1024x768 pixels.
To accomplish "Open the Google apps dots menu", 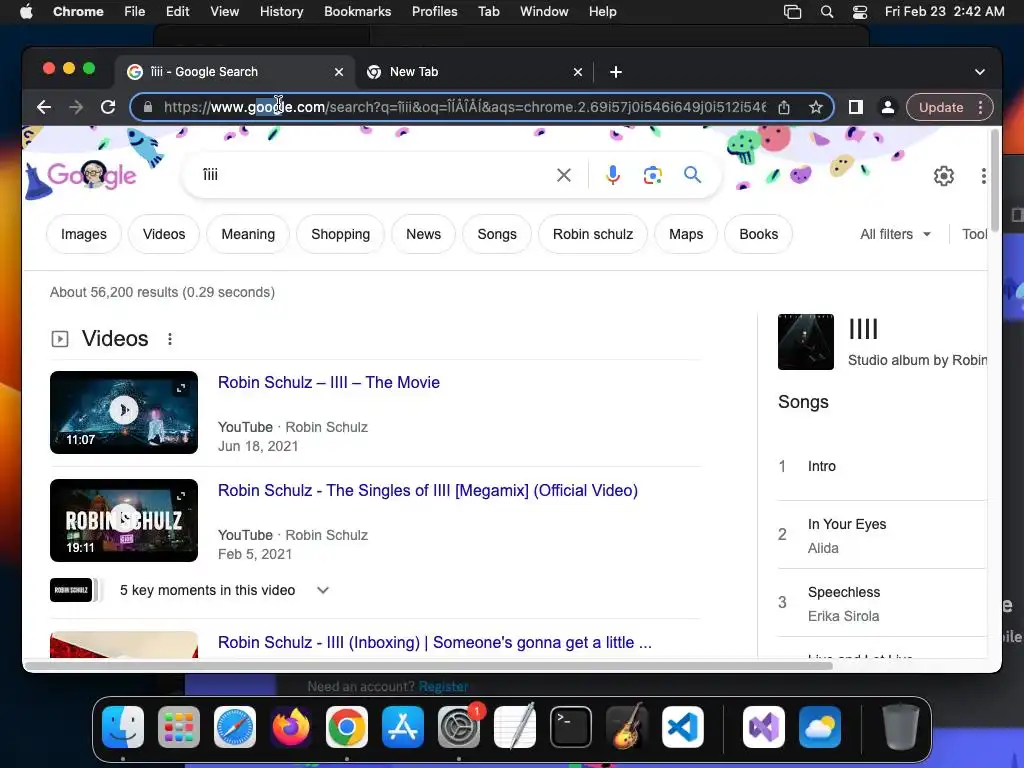I will (983, 176).
